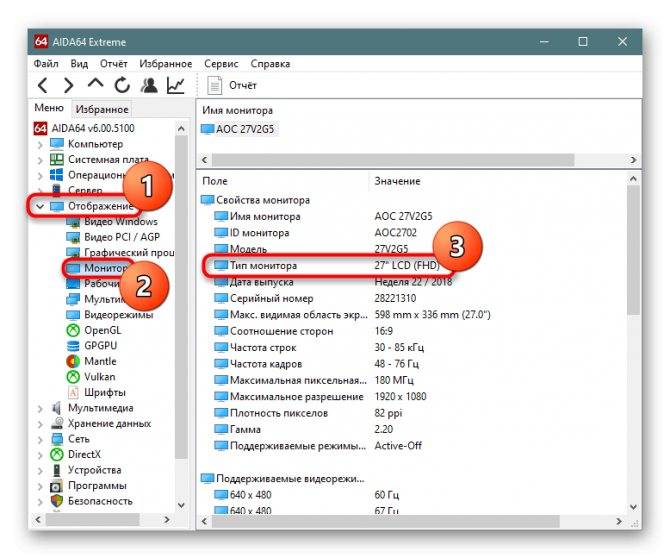Switch to the Меню tab
Screen dimensions: 670x558
point(49,108)
